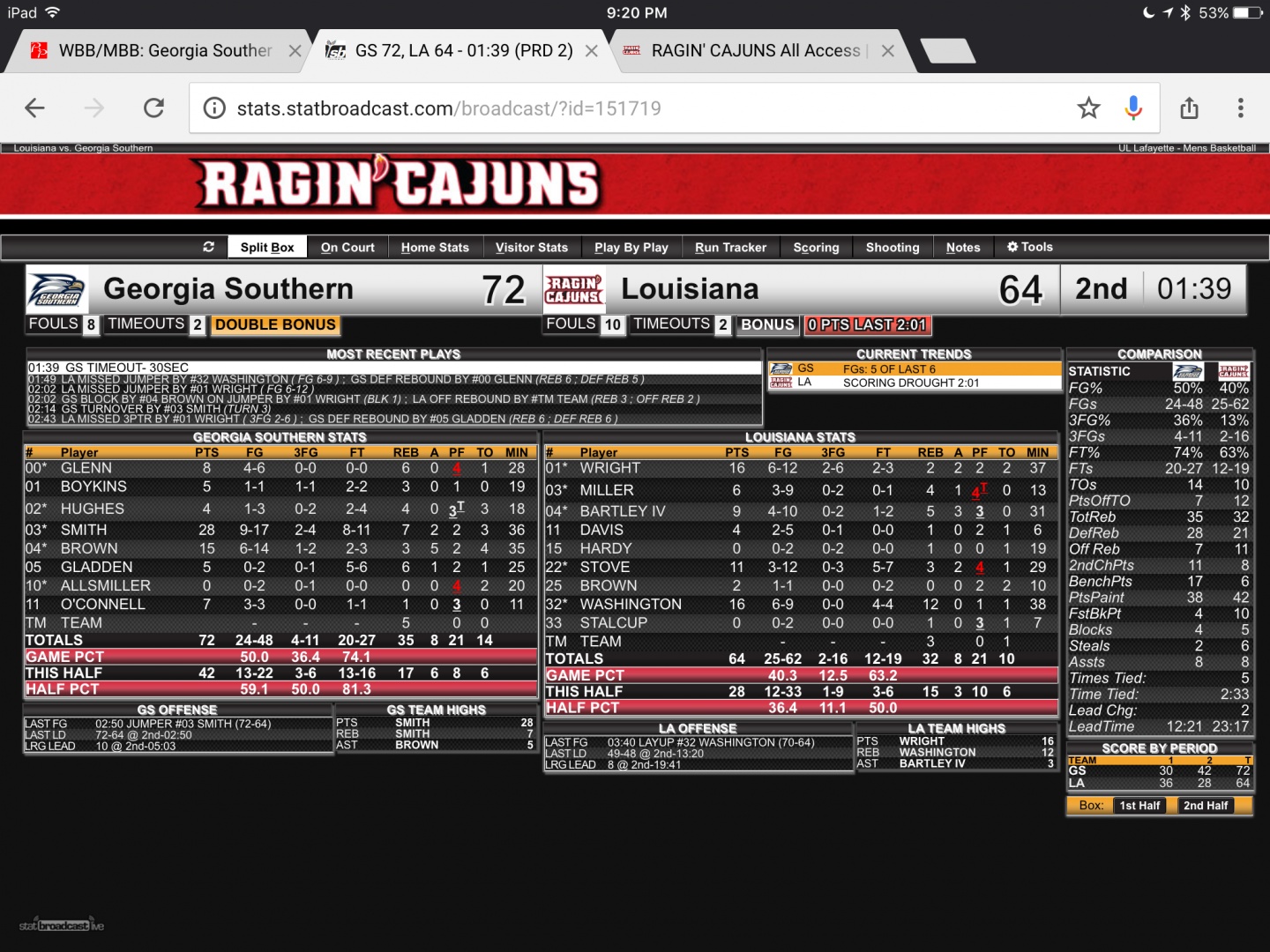
Task: Open the Home Stats view
Action: [435, 248]
